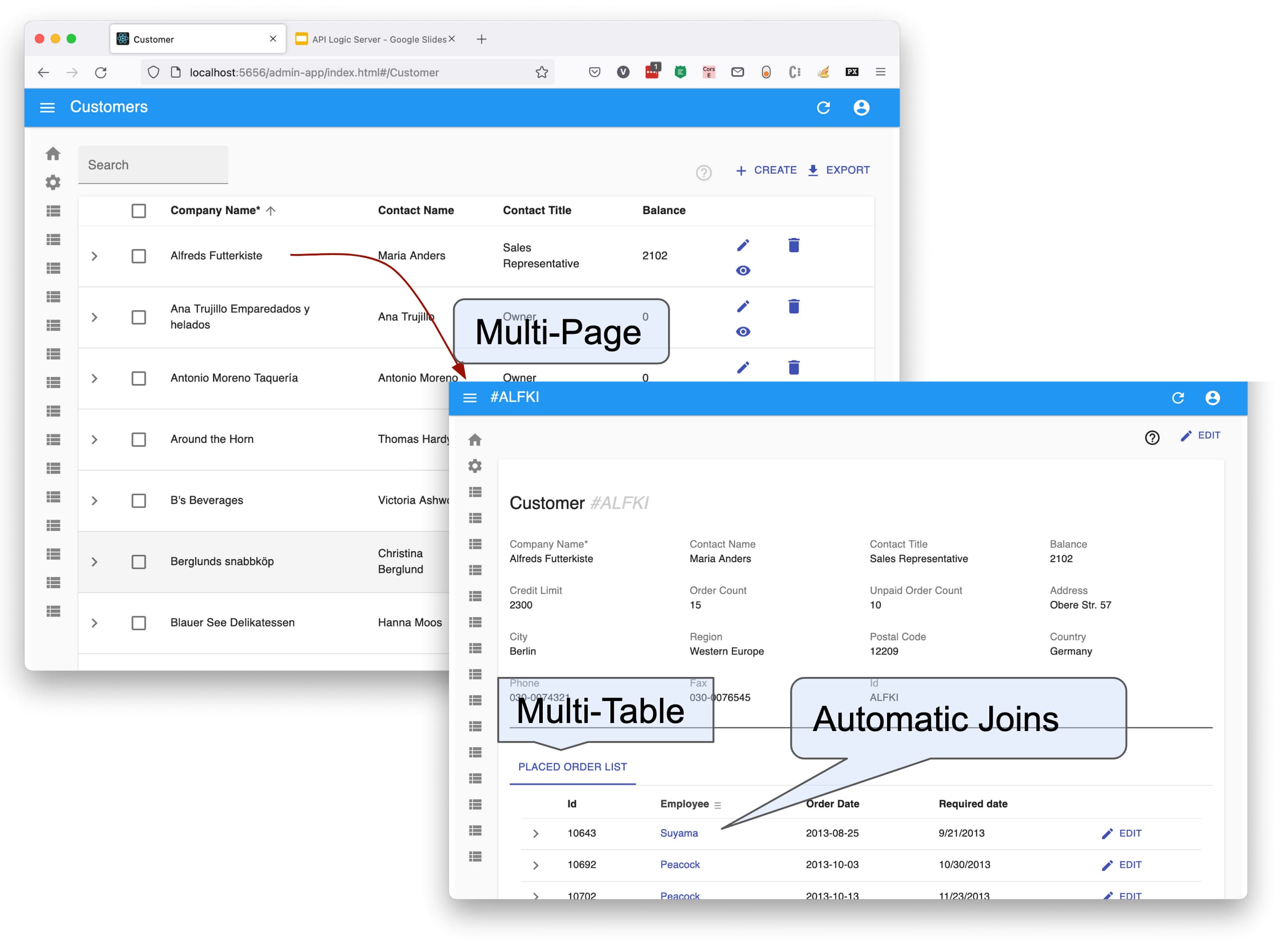
Task: Open the settings gear in Customers sidebar
Action: (53, 182)
